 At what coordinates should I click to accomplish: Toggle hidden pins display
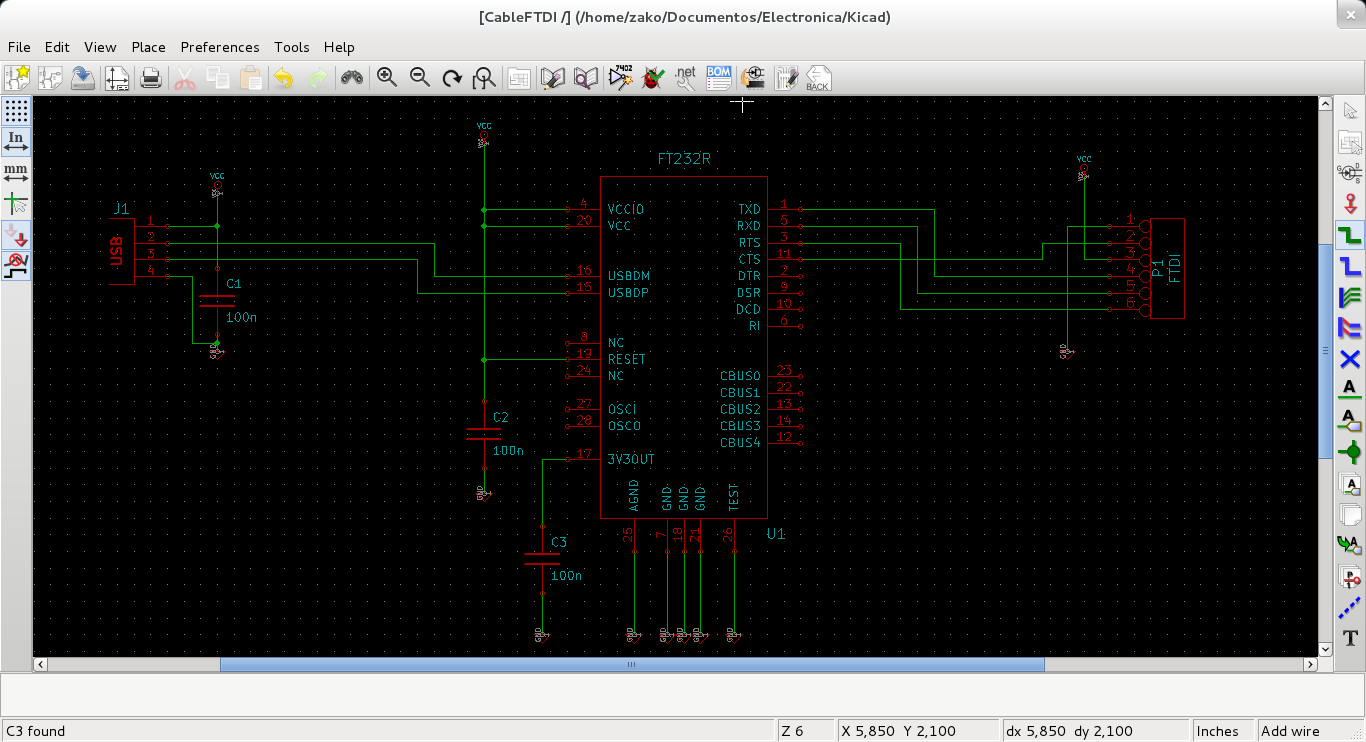click(14, 237)
